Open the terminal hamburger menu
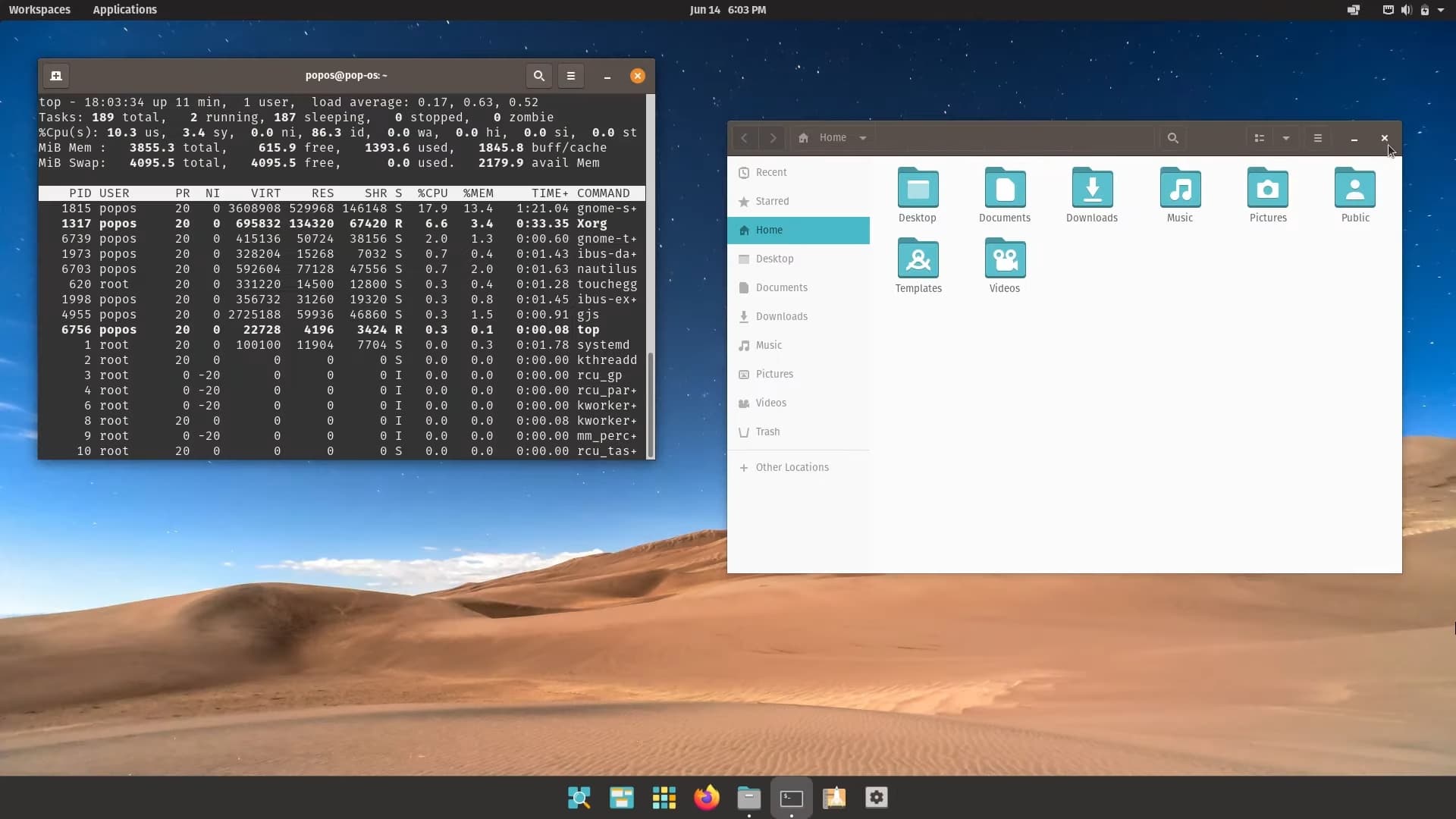The height and width of the screenshot is (819, 1456). tap(571, 76)
